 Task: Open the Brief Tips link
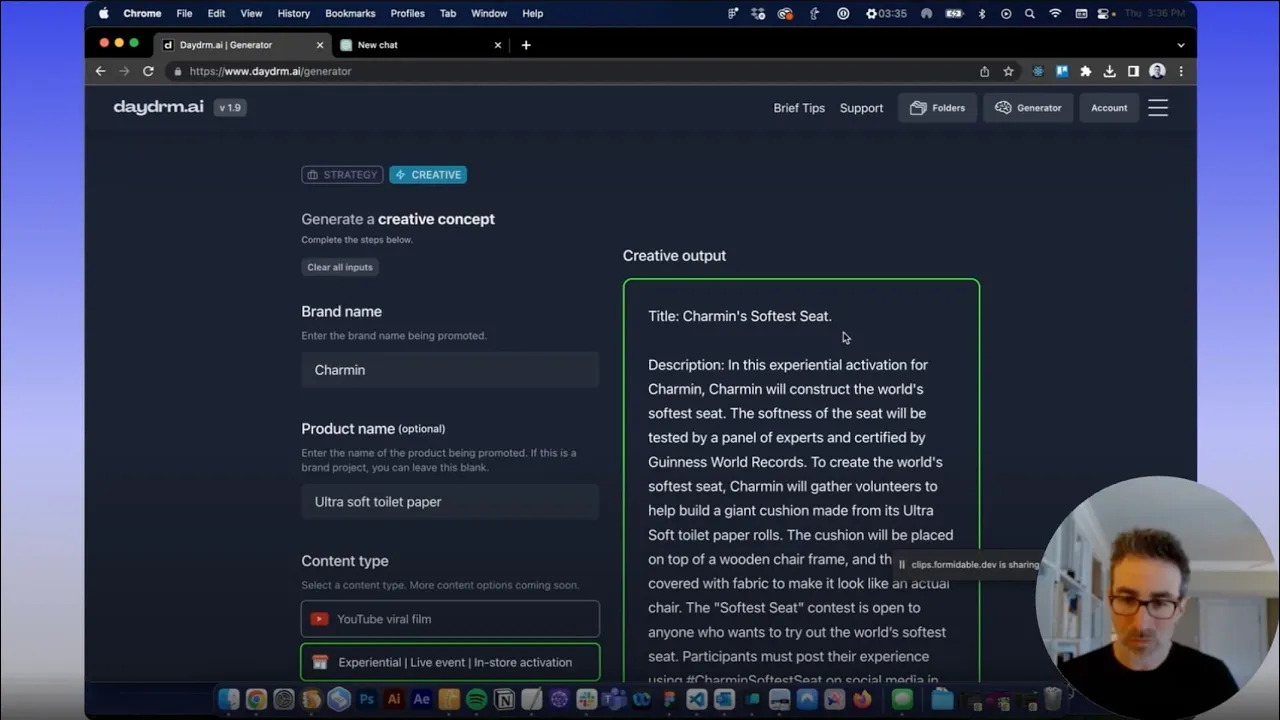[799, 108]
